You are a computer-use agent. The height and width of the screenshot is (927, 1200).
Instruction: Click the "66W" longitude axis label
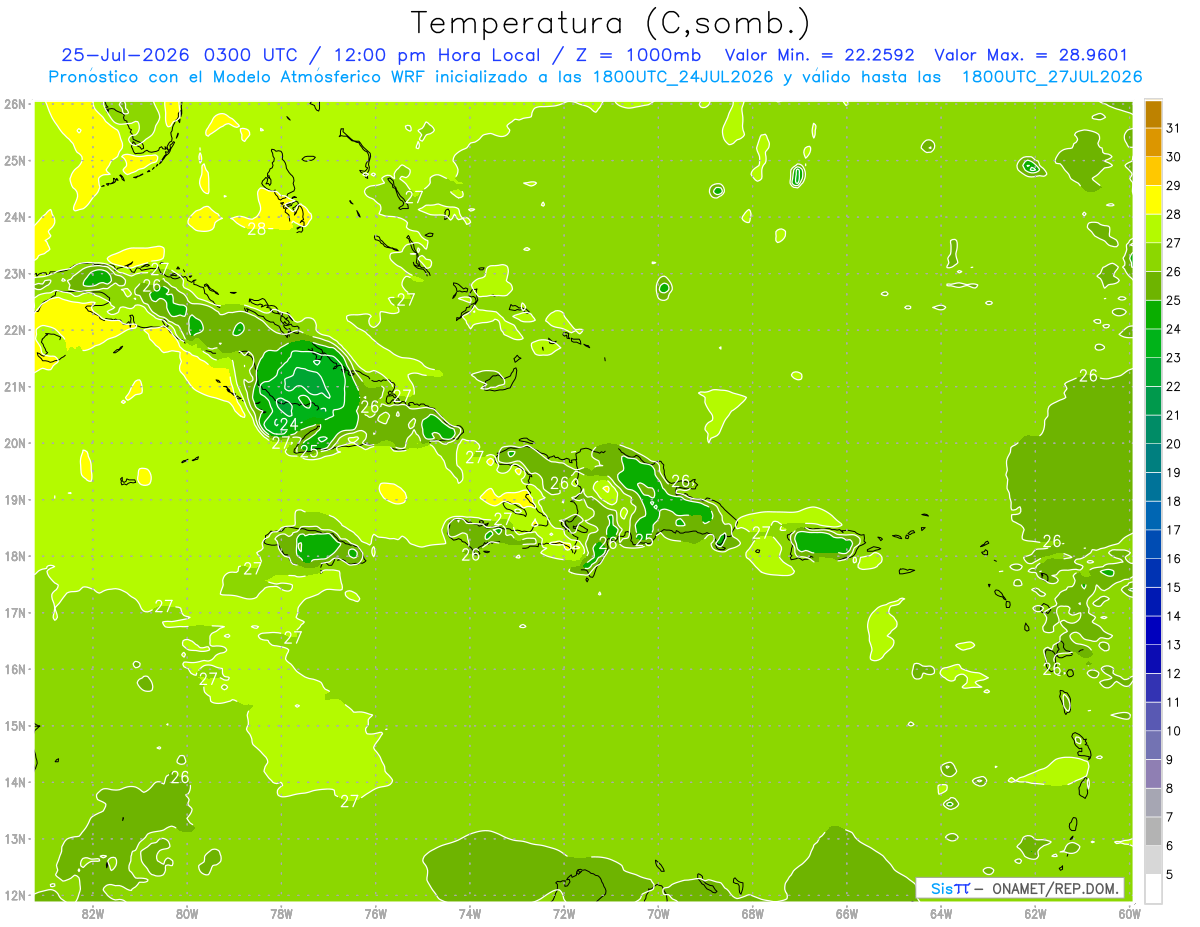[x=846, y=913]
